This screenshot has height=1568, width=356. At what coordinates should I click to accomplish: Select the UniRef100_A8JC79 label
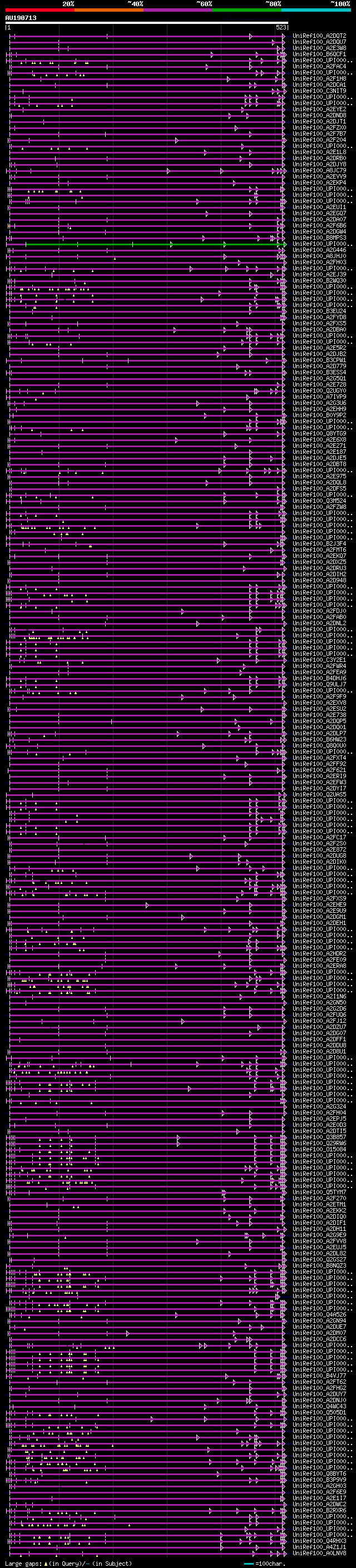pos(319,170)
